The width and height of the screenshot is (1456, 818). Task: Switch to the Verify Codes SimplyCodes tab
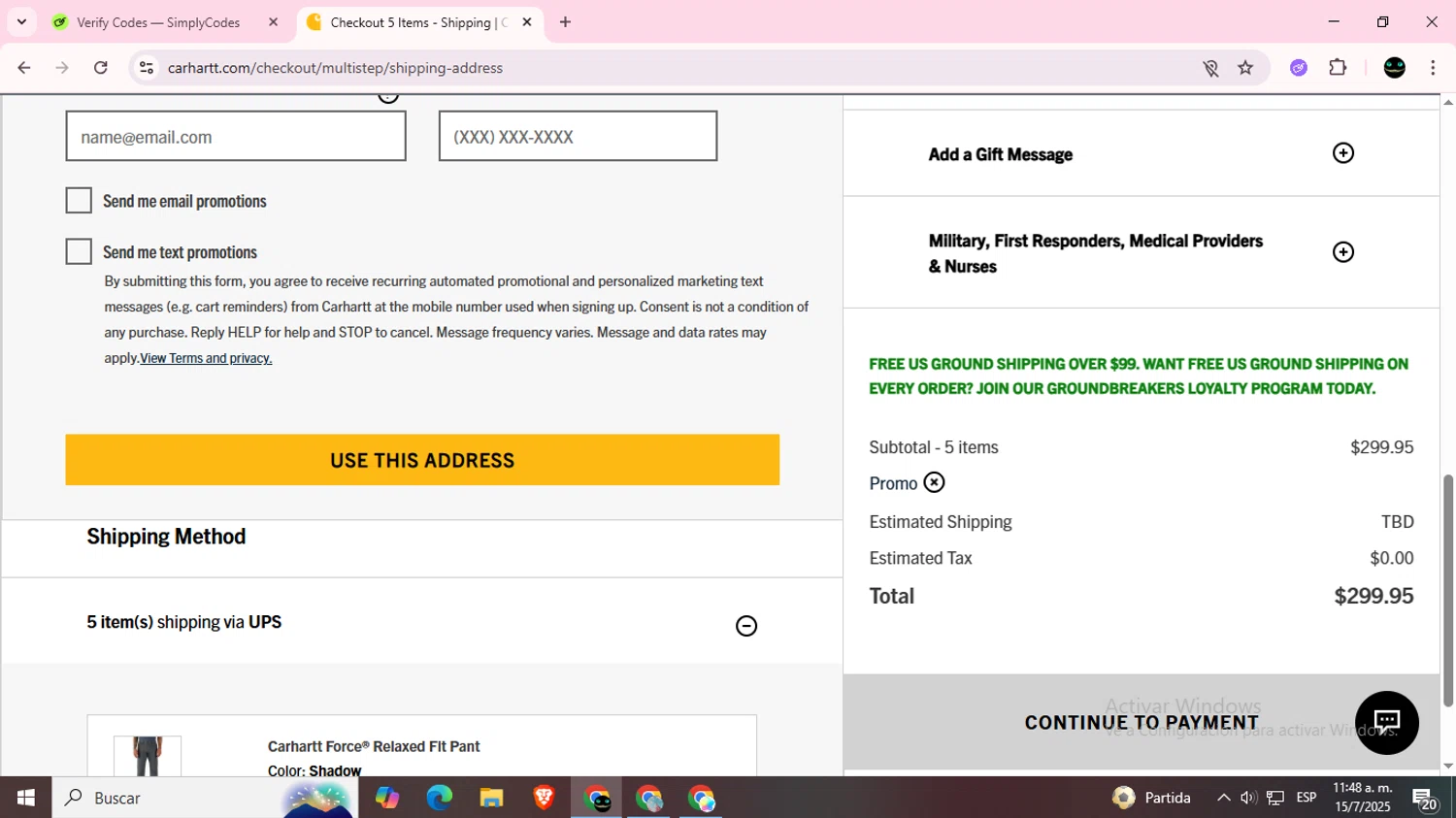(x=166, y=22)
